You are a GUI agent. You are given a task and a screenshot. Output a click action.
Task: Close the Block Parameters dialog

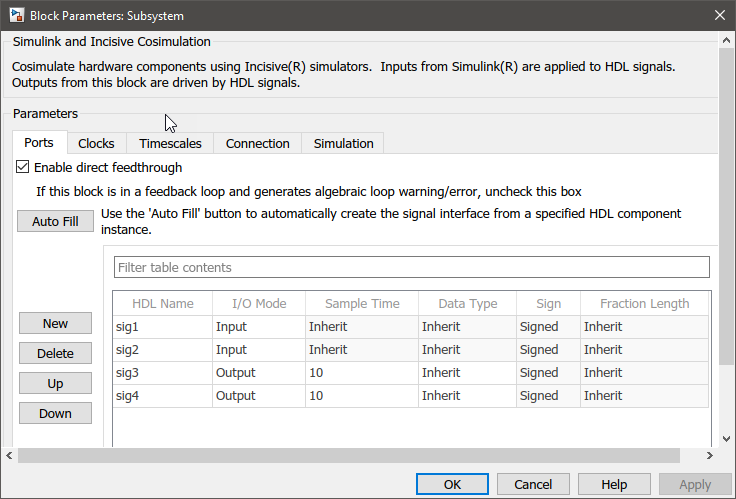click(x=718, y=16)
